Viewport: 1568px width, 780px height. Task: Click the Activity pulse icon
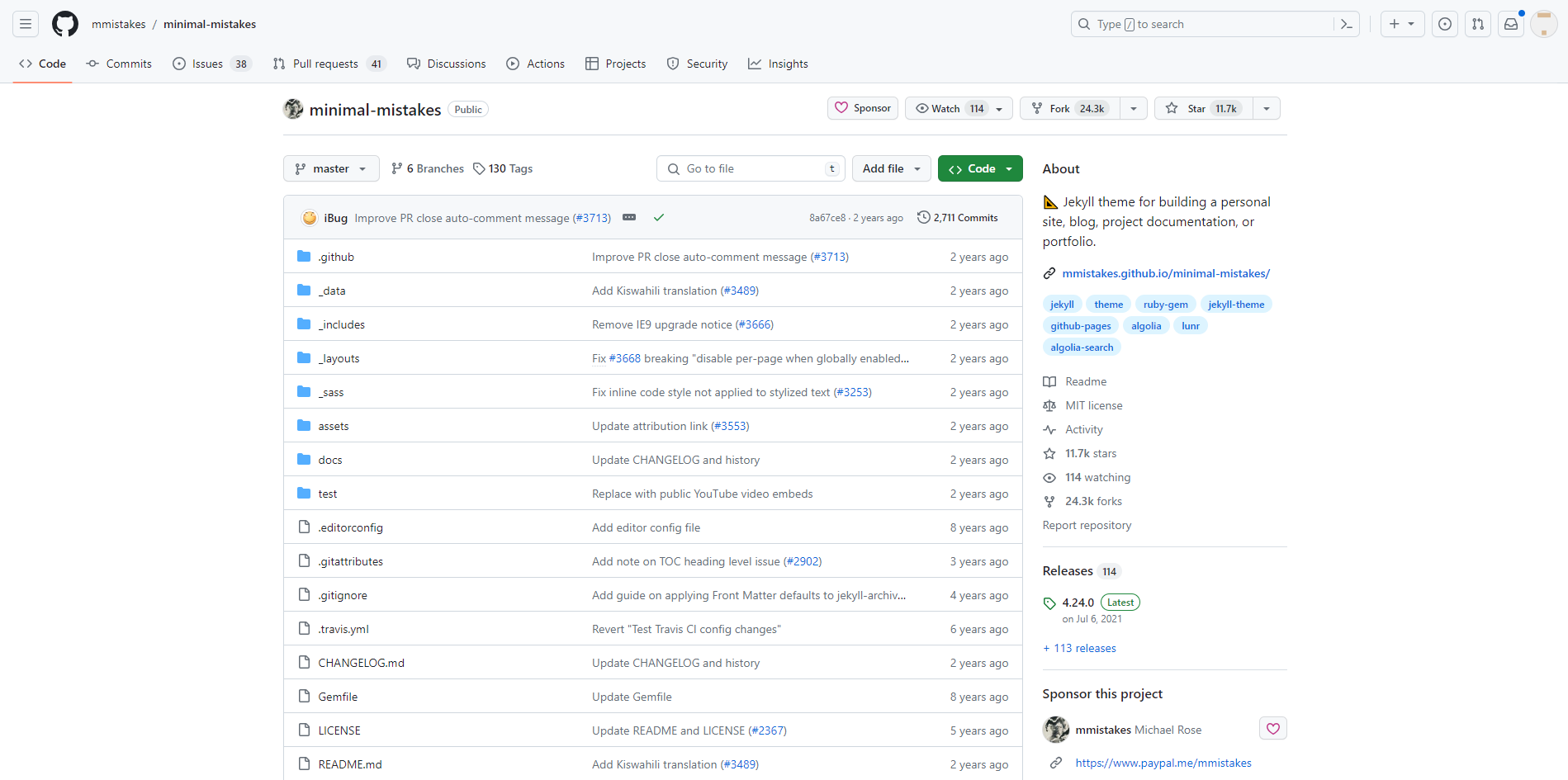click(x=1049, y=429)
